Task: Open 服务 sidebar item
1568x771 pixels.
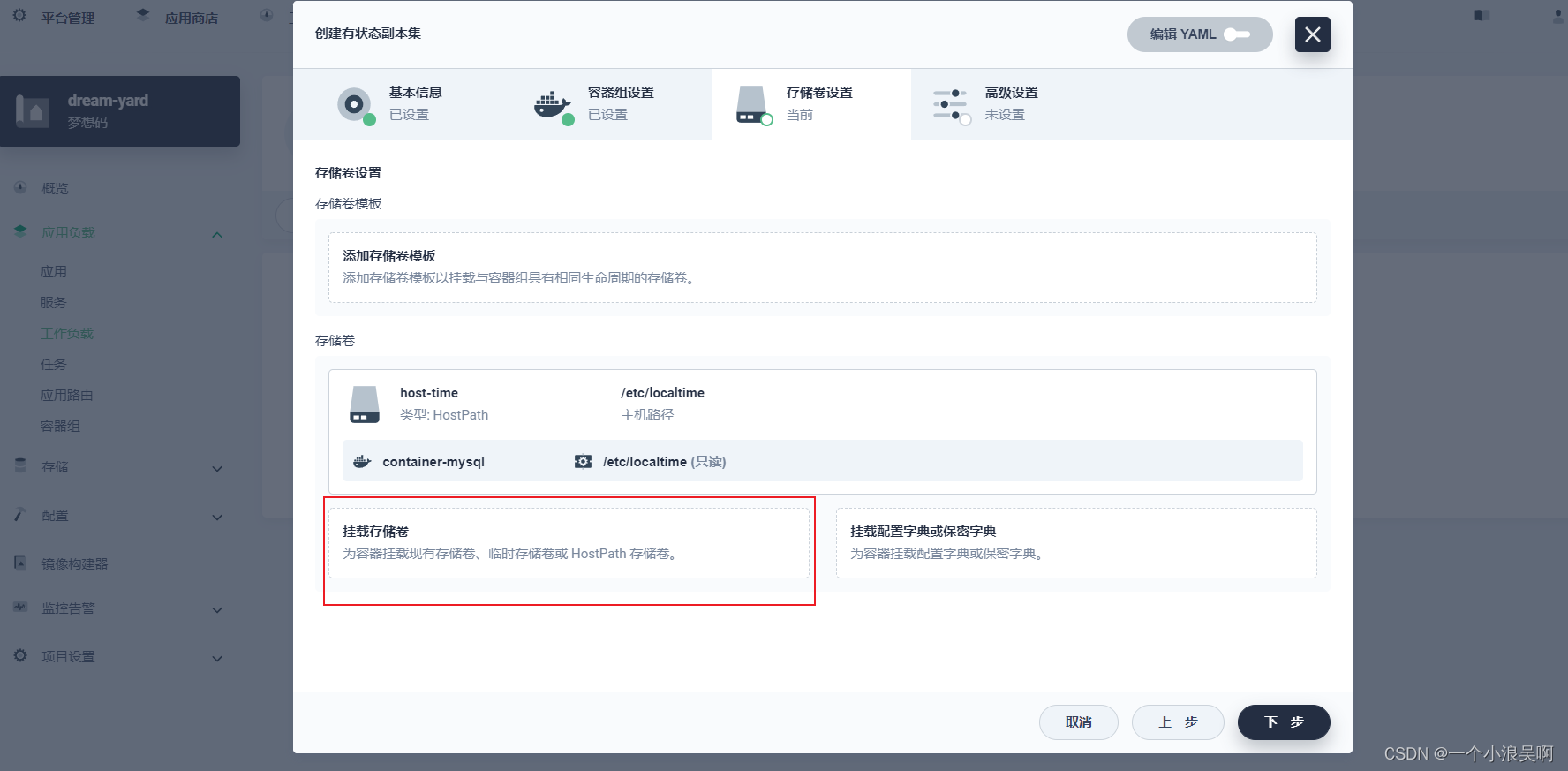Action: (54, 302)
